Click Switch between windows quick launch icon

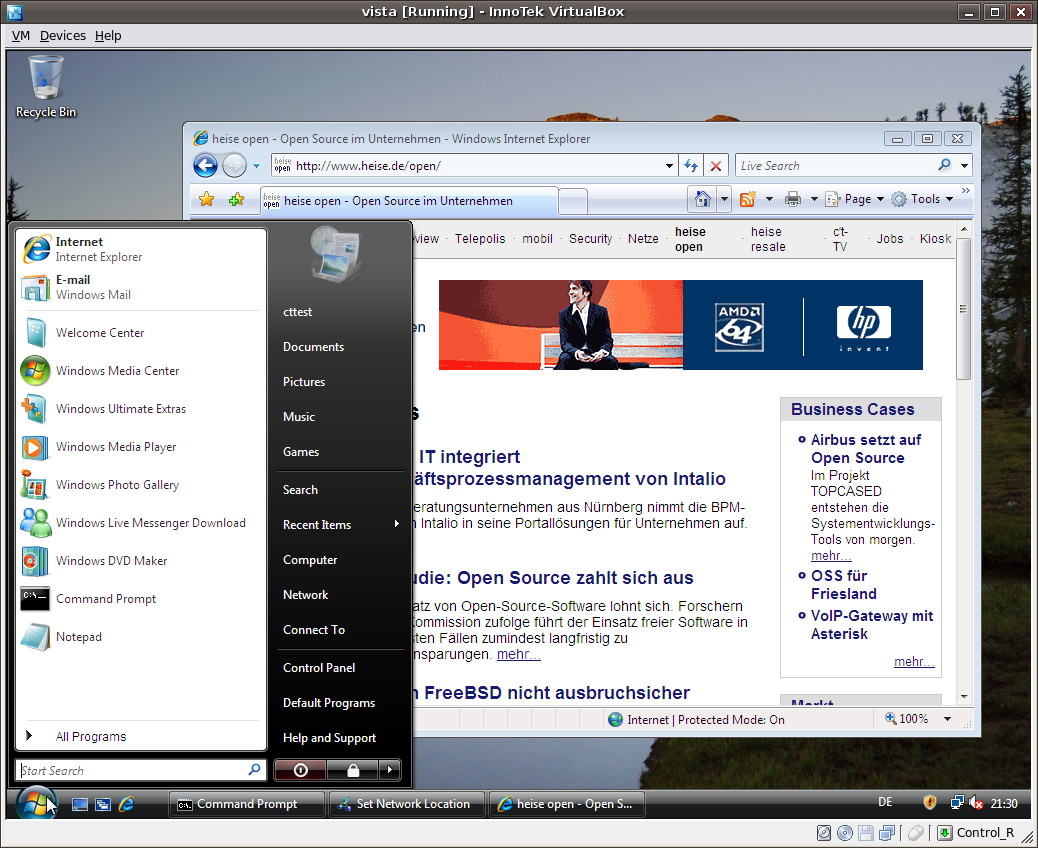pyautogui.click(x=103, y=804)
